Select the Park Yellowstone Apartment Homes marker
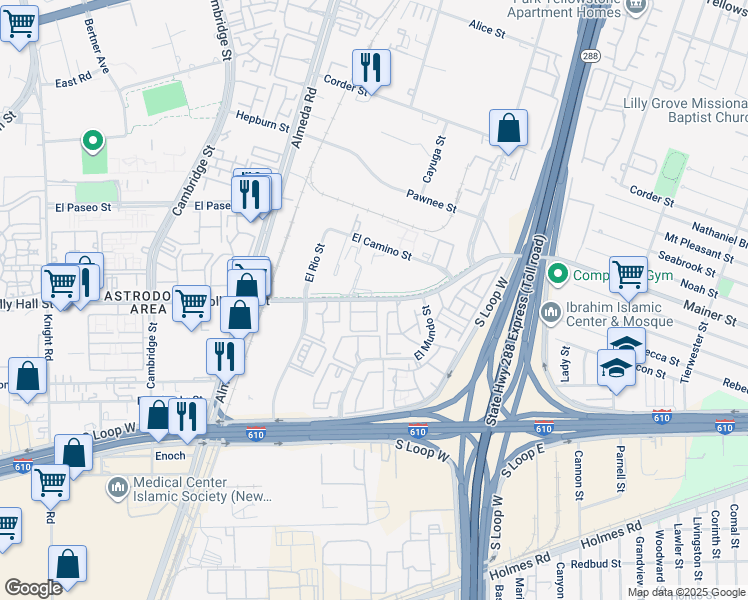 pyautogui.click(x=636, y=7)
